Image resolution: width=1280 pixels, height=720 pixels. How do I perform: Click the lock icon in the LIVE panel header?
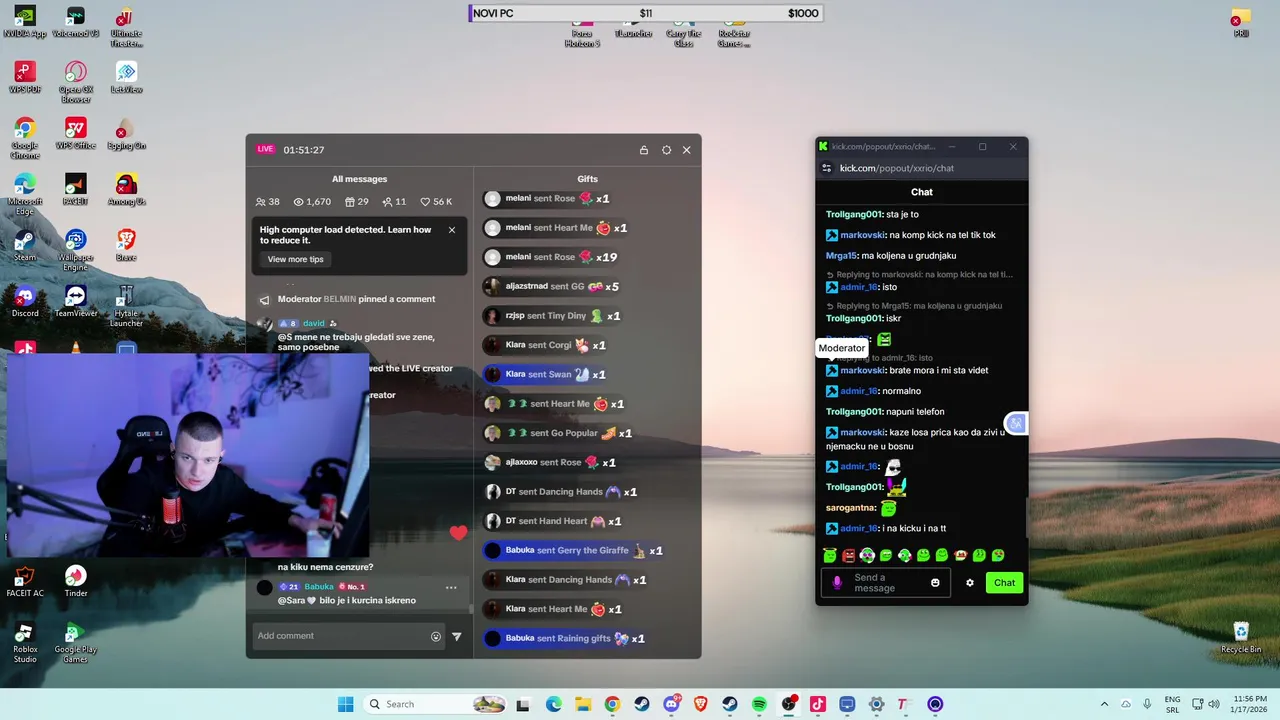[644, 150]
